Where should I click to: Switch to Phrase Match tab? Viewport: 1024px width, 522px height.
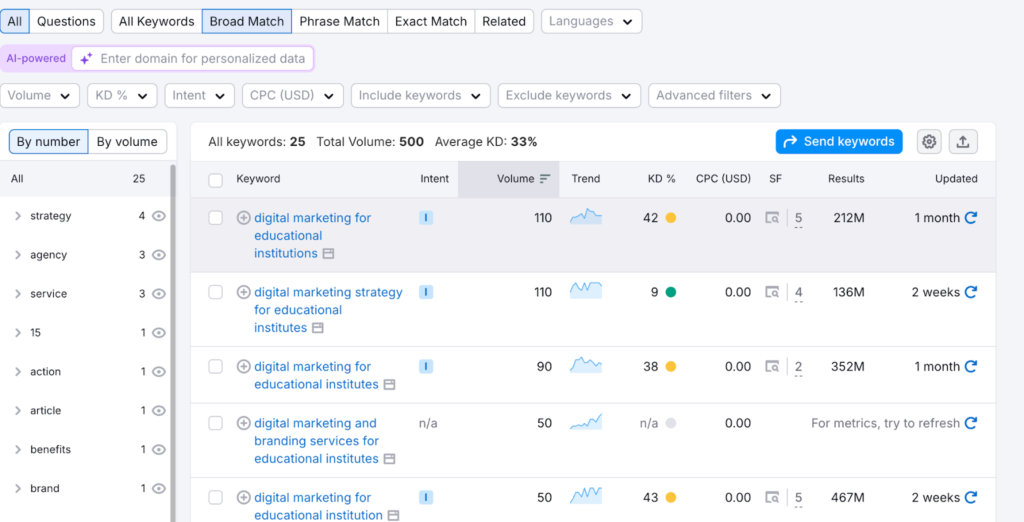point(339,21)
